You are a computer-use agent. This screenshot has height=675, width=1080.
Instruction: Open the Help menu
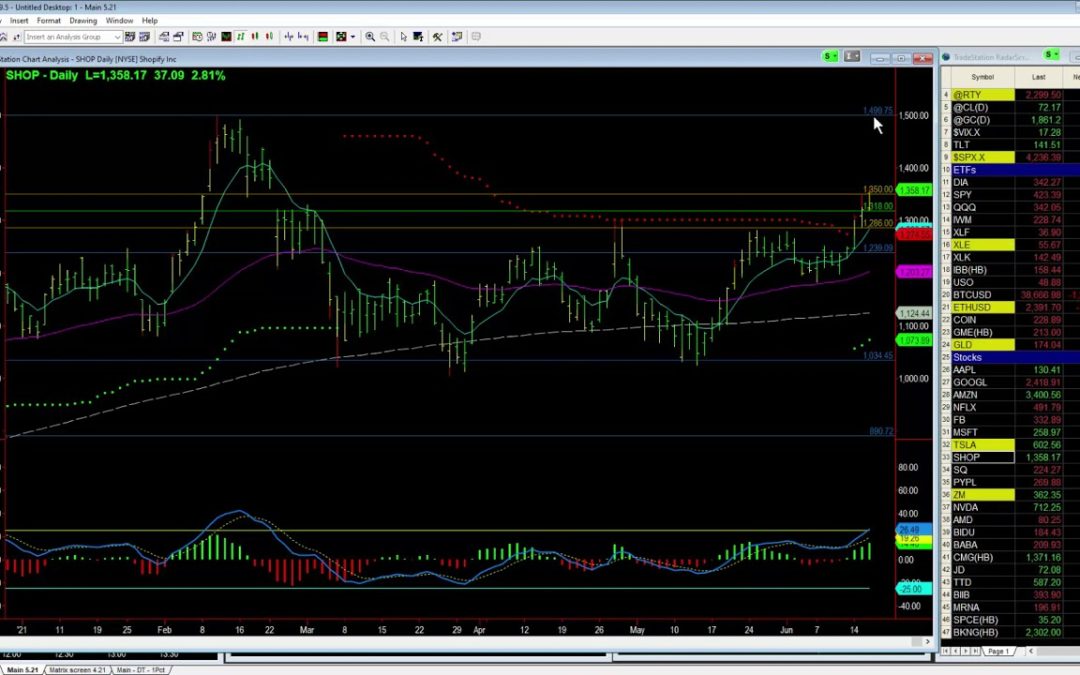click(x=149, y=21)
